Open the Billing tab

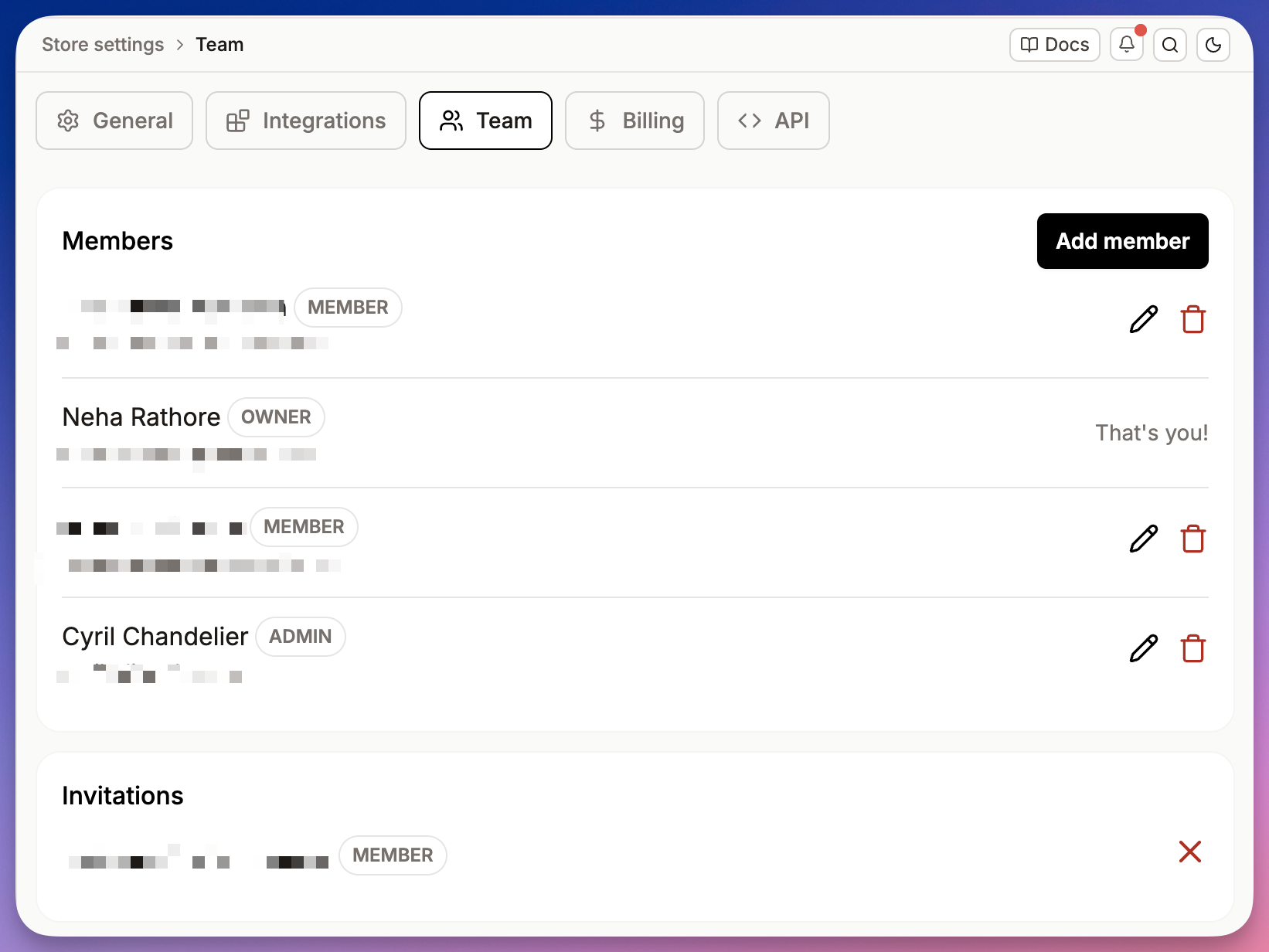pos(634,121)
